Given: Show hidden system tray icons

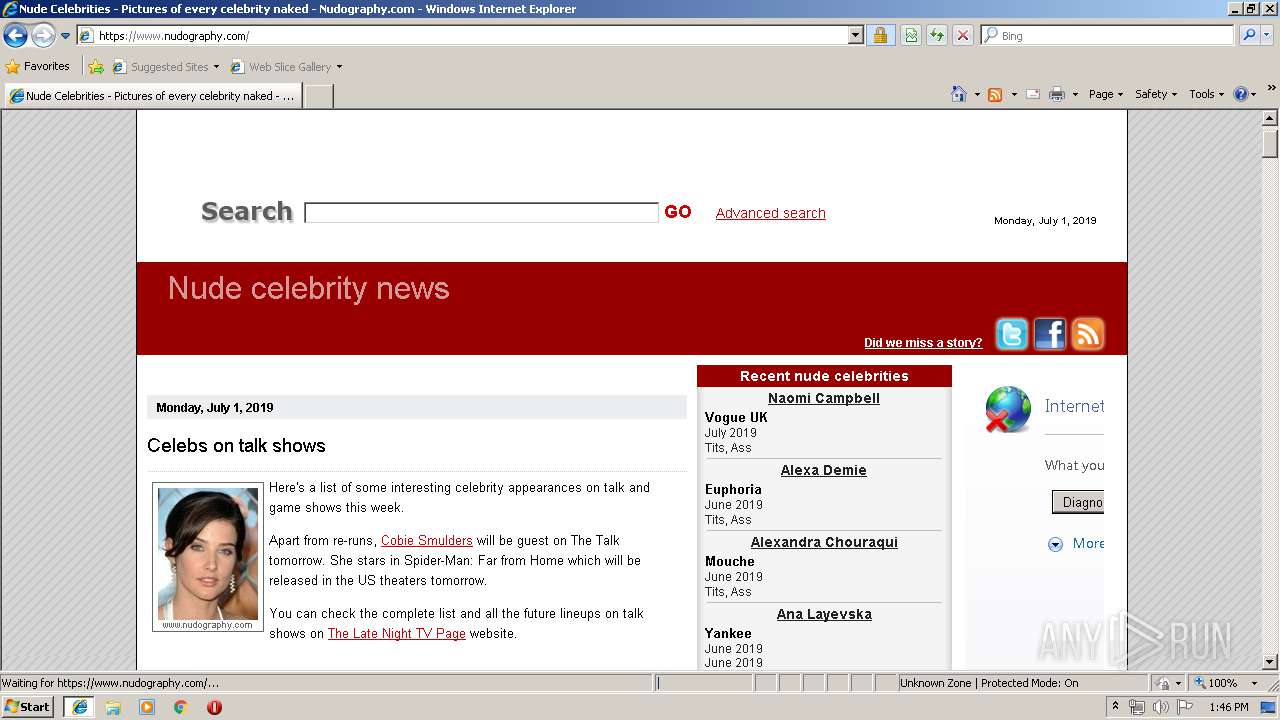Looking at the screenshot, I should pyautogui.click(x=1116, y=707).
